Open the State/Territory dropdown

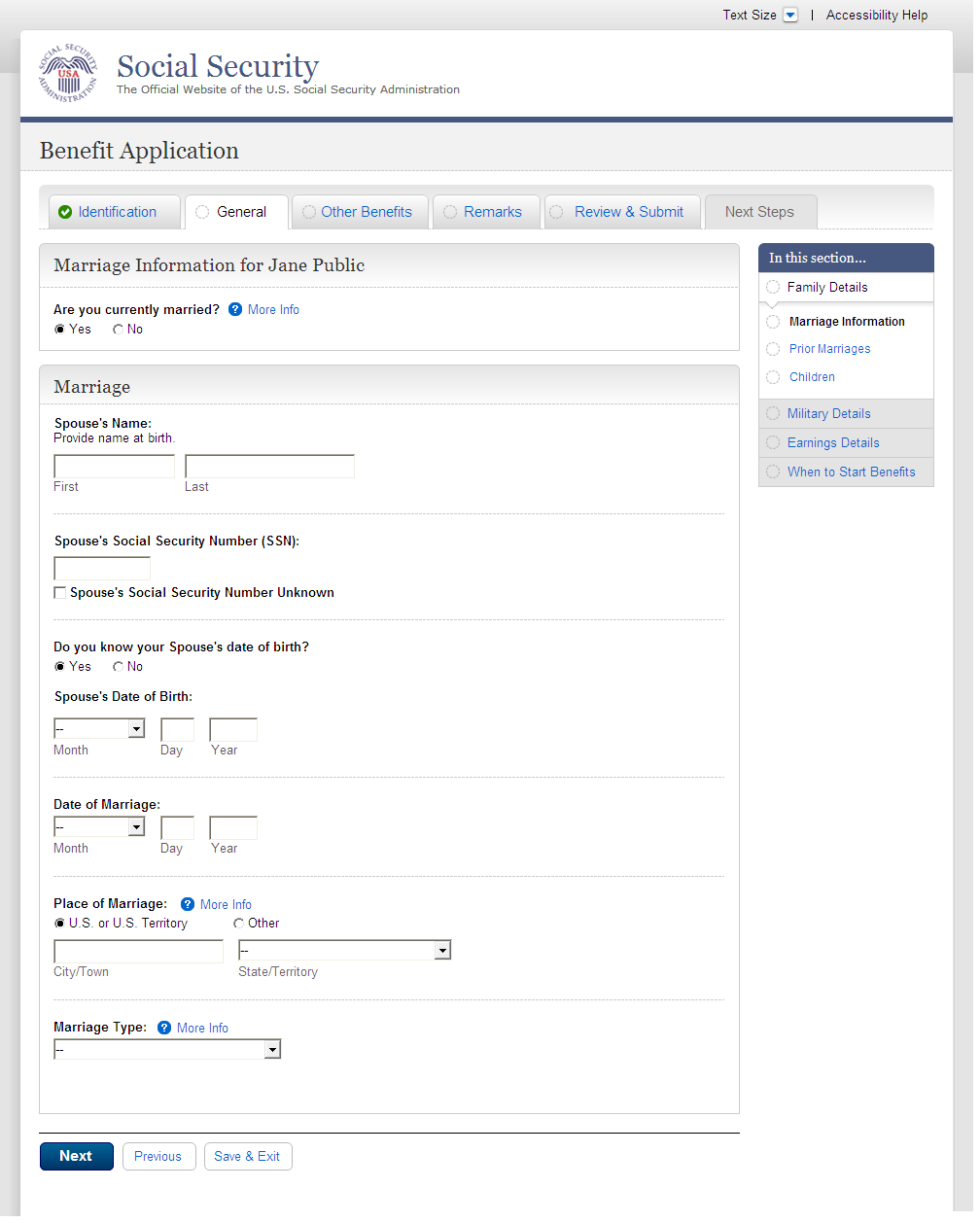(x=345, y=951)
